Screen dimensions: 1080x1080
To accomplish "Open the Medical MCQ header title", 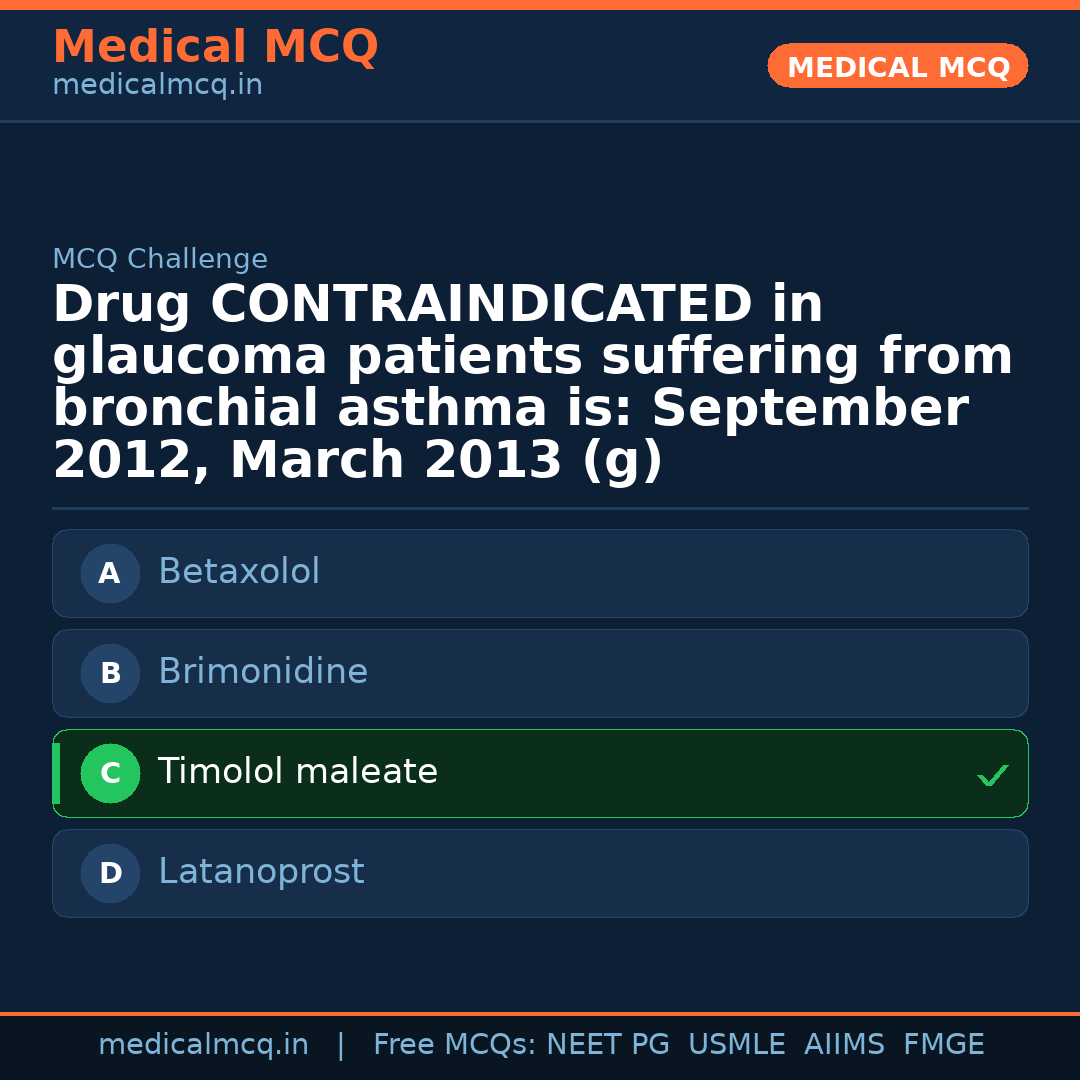I will [x=215, y=47].
